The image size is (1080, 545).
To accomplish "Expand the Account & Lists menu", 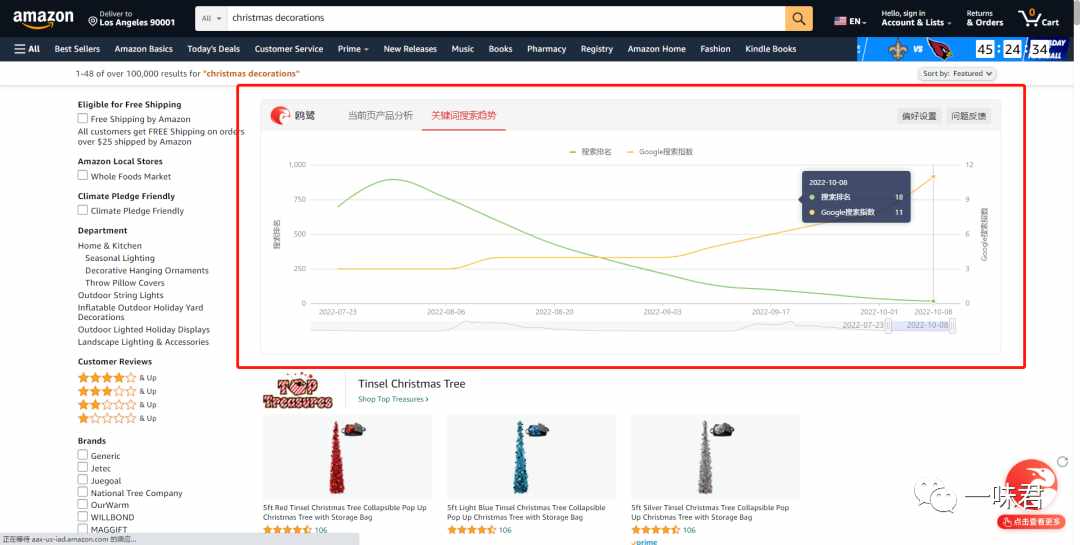I will [x=915, y=19].
